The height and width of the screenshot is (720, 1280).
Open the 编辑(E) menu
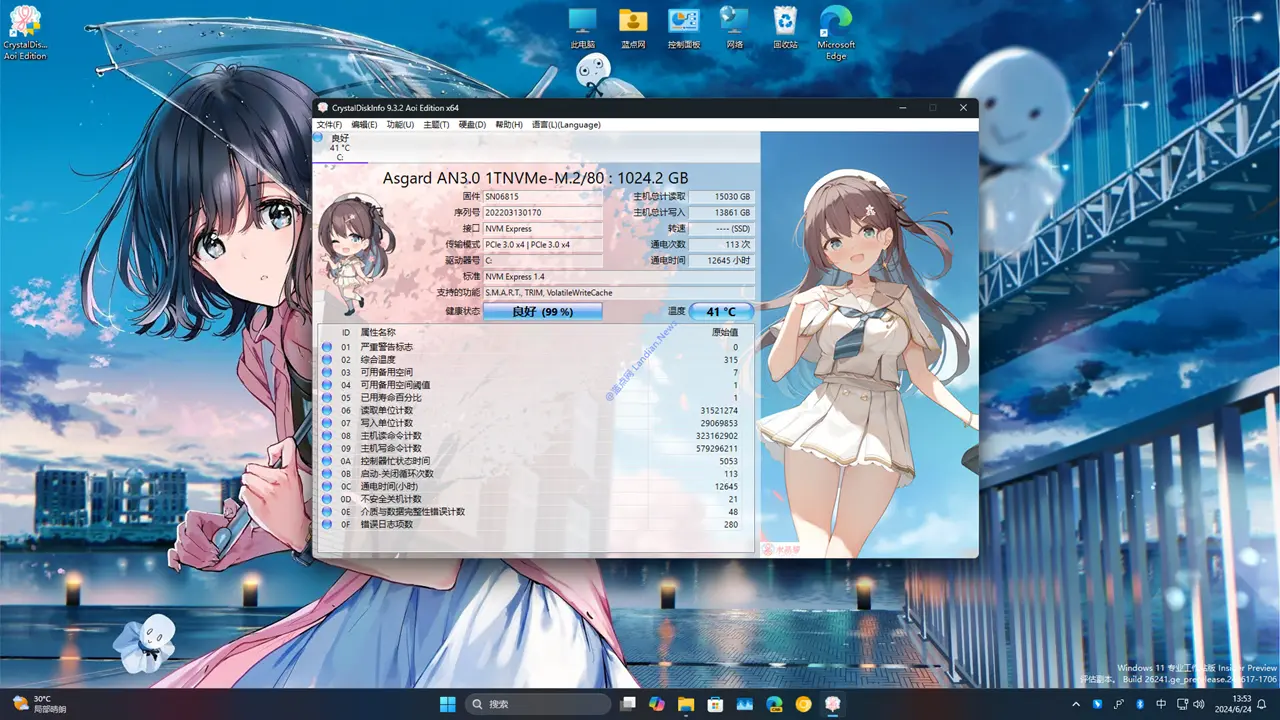coord(364,125)
